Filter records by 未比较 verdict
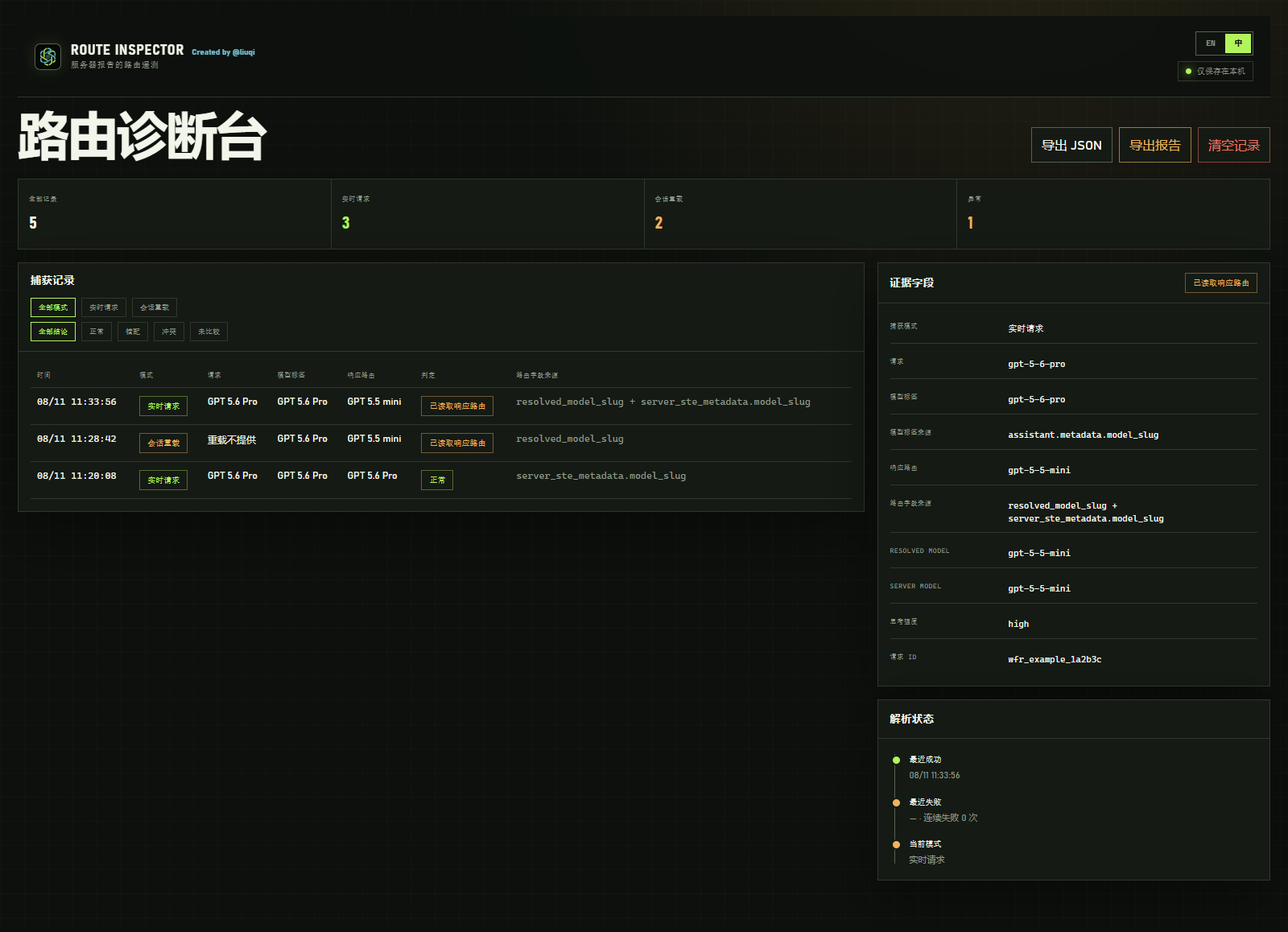Viewport: 1288px width, 932px height. click(208, 332)
